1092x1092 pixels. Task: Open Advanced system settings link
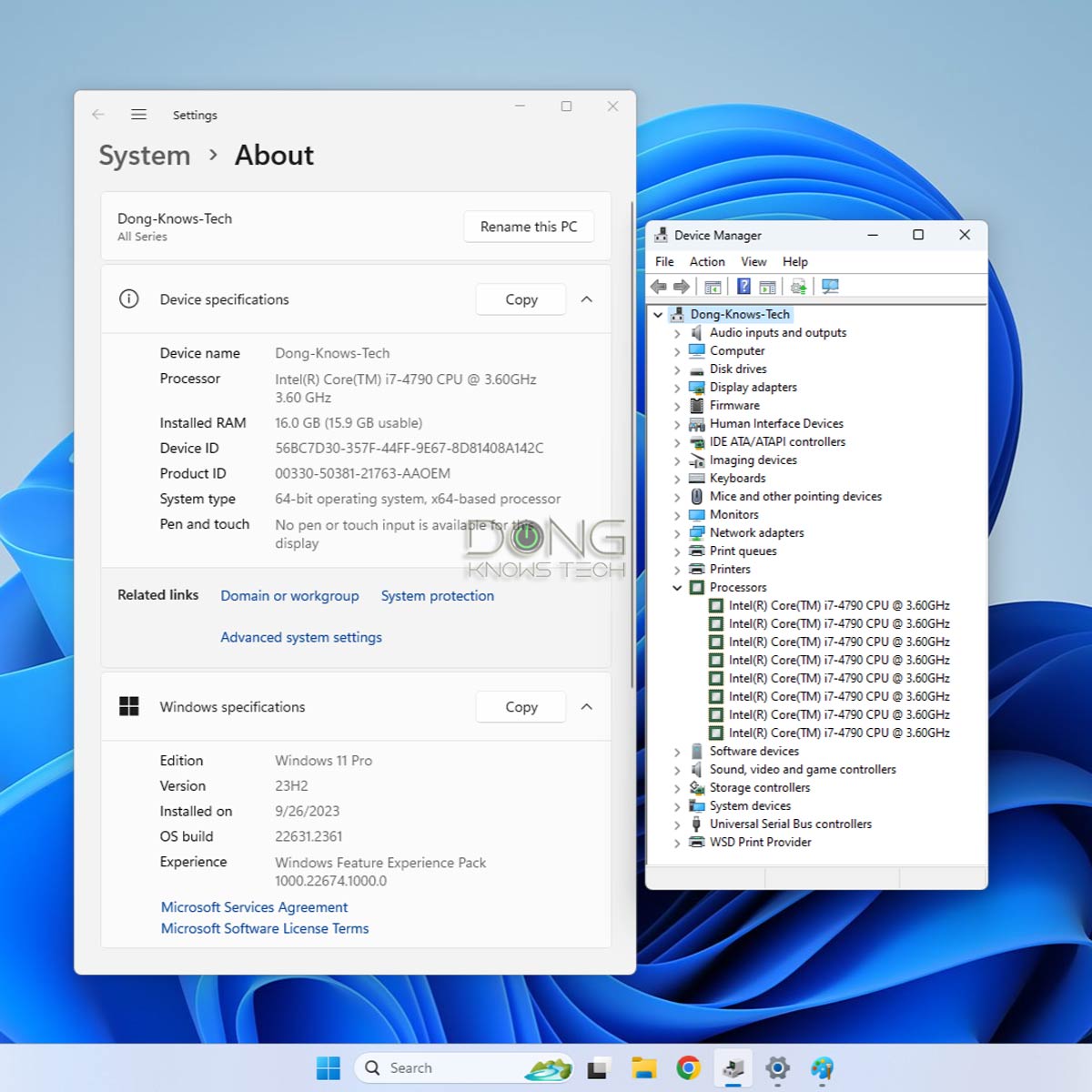pos(301,638)
